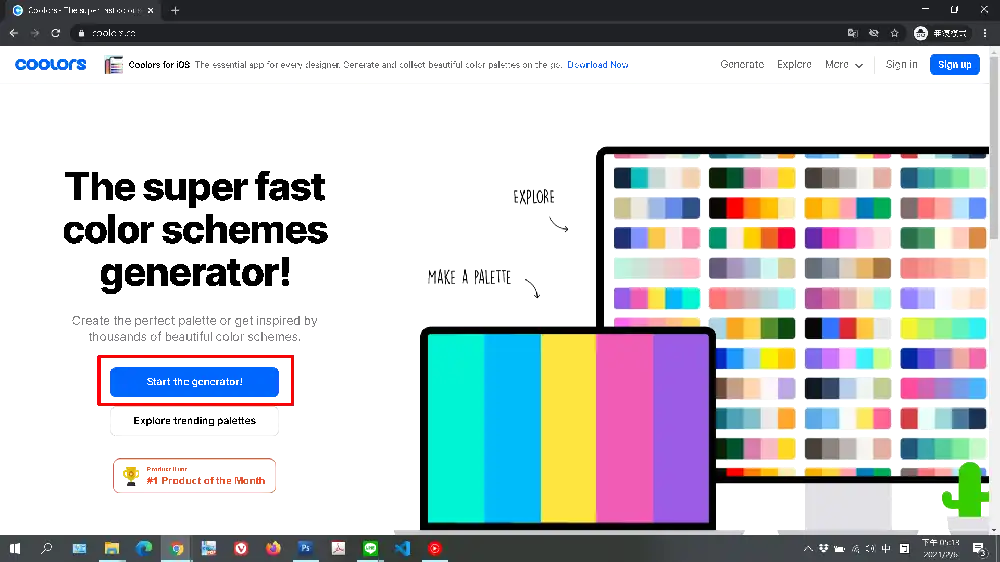The width and height of the screenshot is (1000, 562).
Task: Launch Firefox from taskbar
Action: tap(273, 548)
